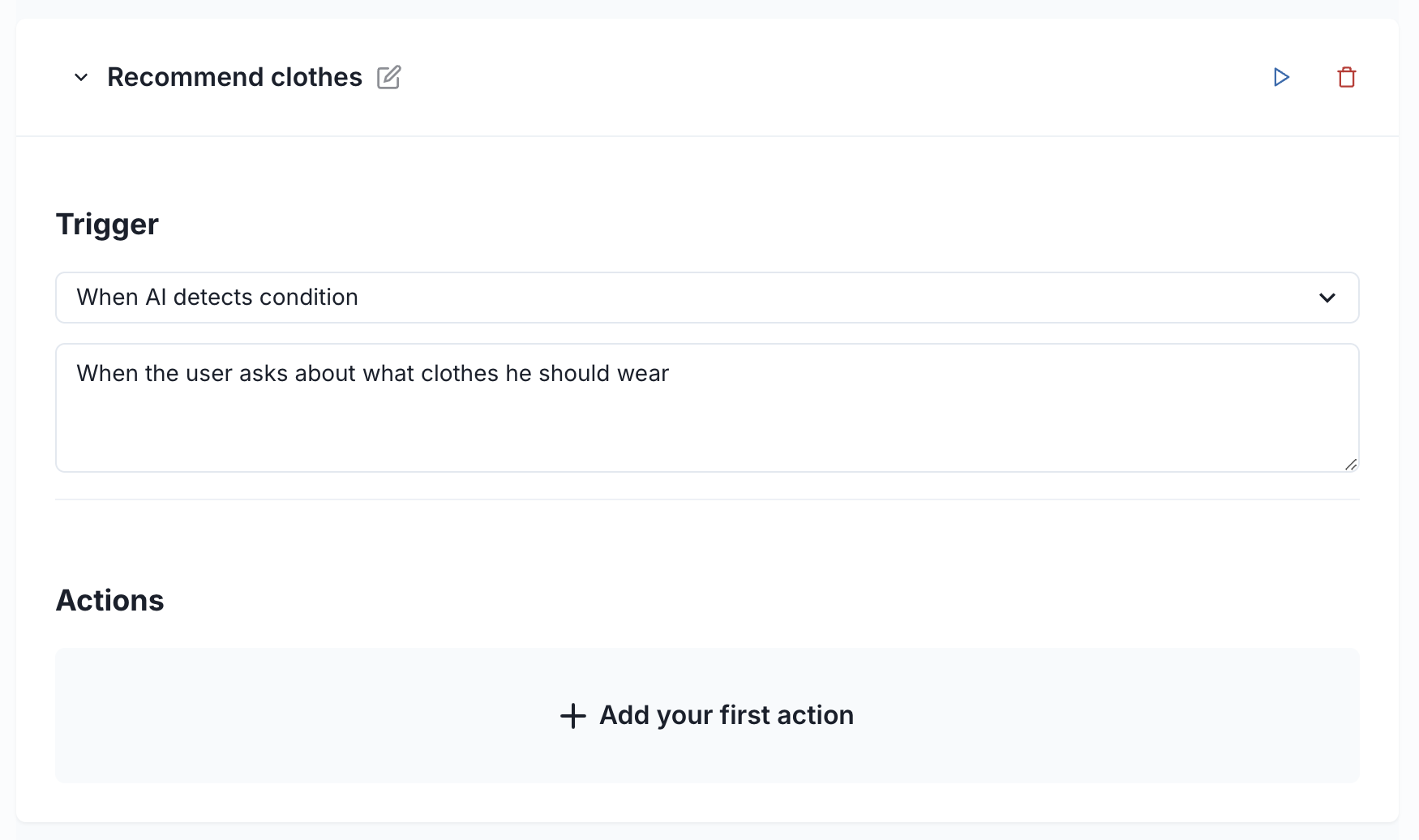Click the plus icon beside Add action
1419x840 pixels.
click(573, 716)
